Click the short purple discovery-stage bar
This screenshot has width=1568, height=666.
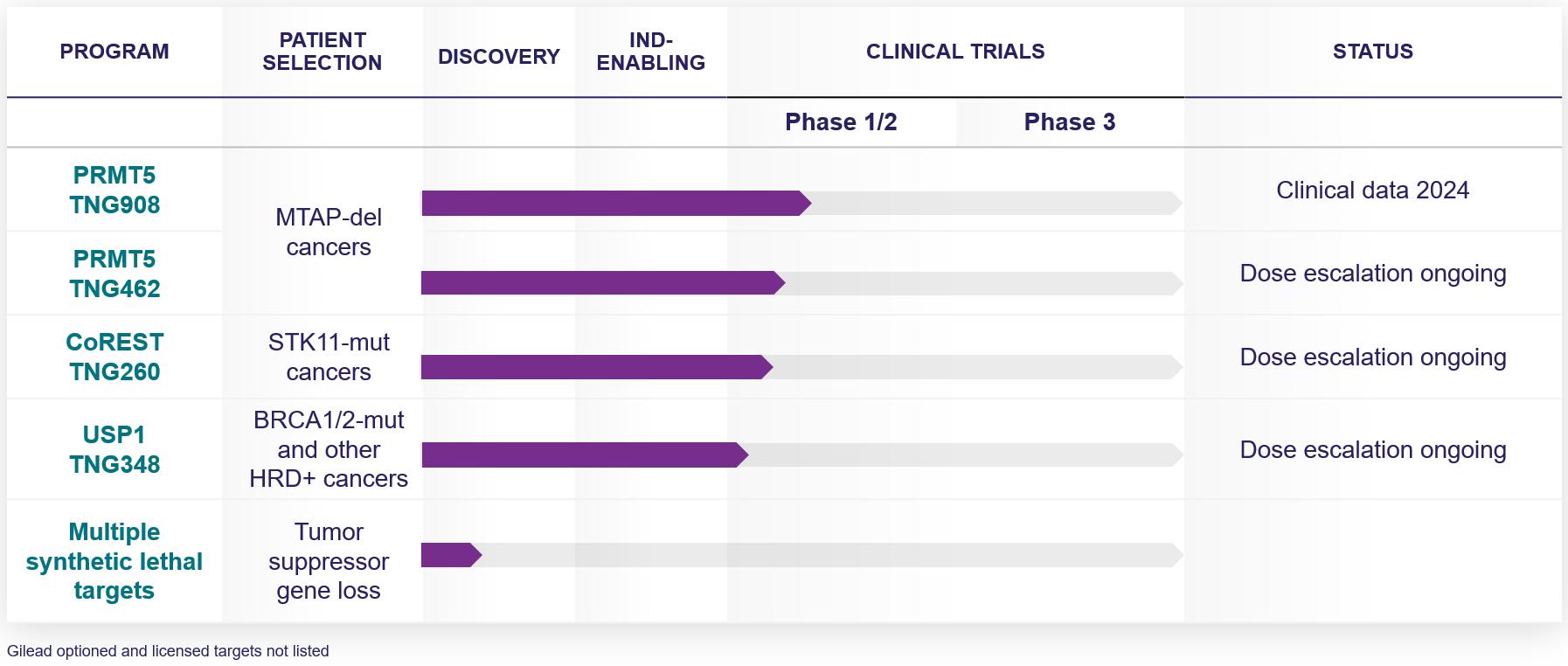[449, 555]
